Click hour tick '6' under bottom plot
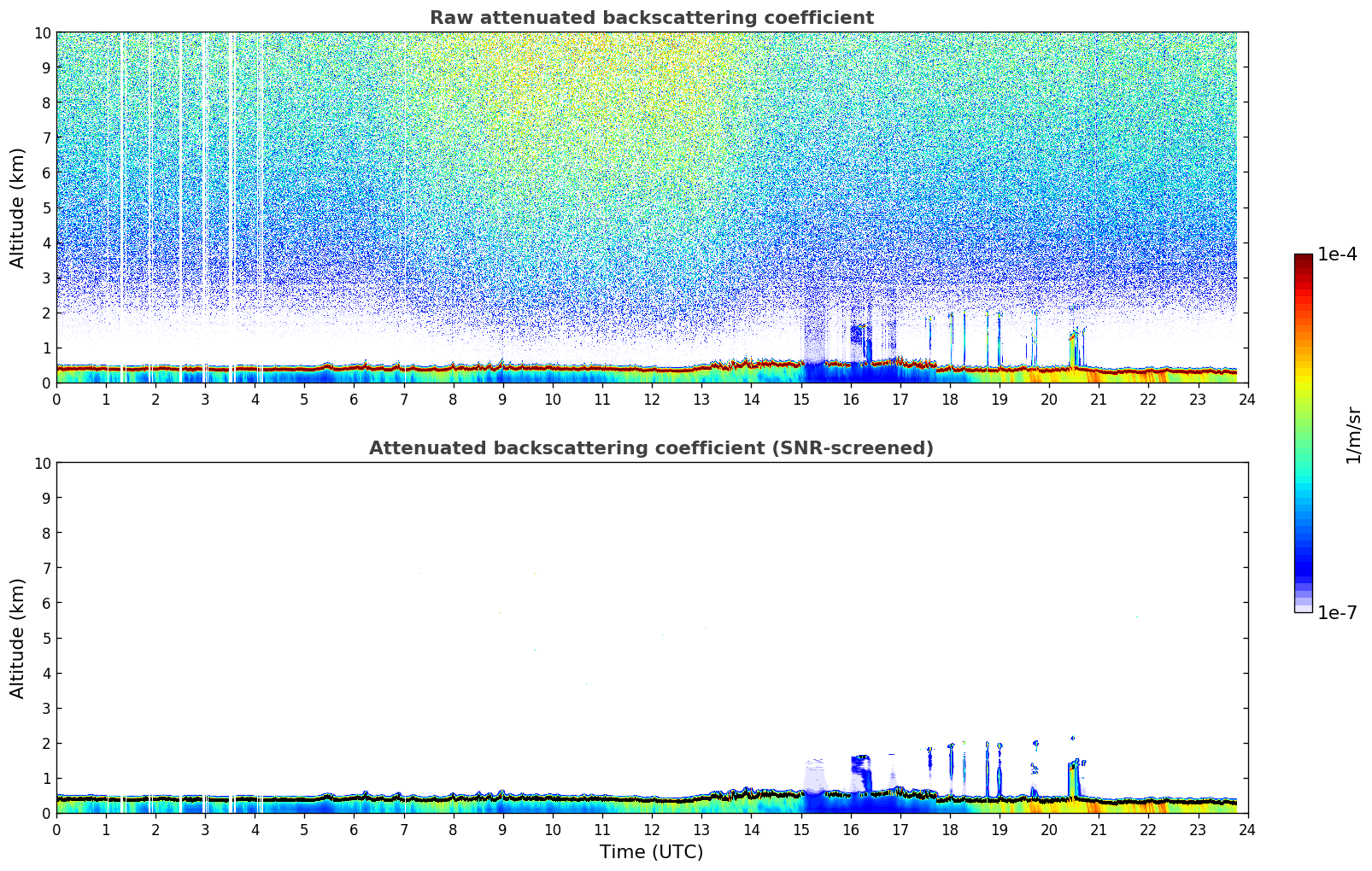Image resolution: width=1372 pixels, height=871 pixels. tap(355, 829)
